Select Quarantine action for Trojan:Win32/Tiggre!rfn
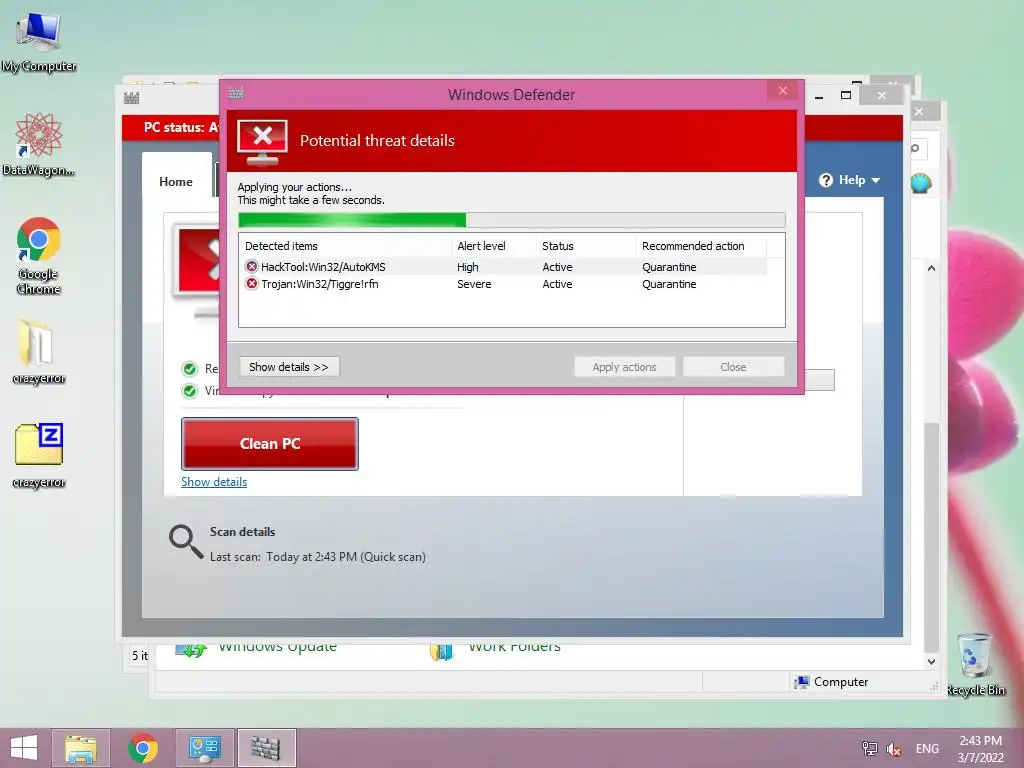 pyautogui.click(x=669, y=283)
